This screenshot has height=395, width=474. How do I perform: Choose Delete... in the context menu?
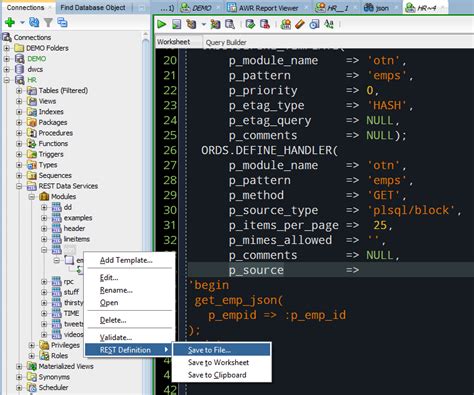pyautogui.click(x=113, y=320)
